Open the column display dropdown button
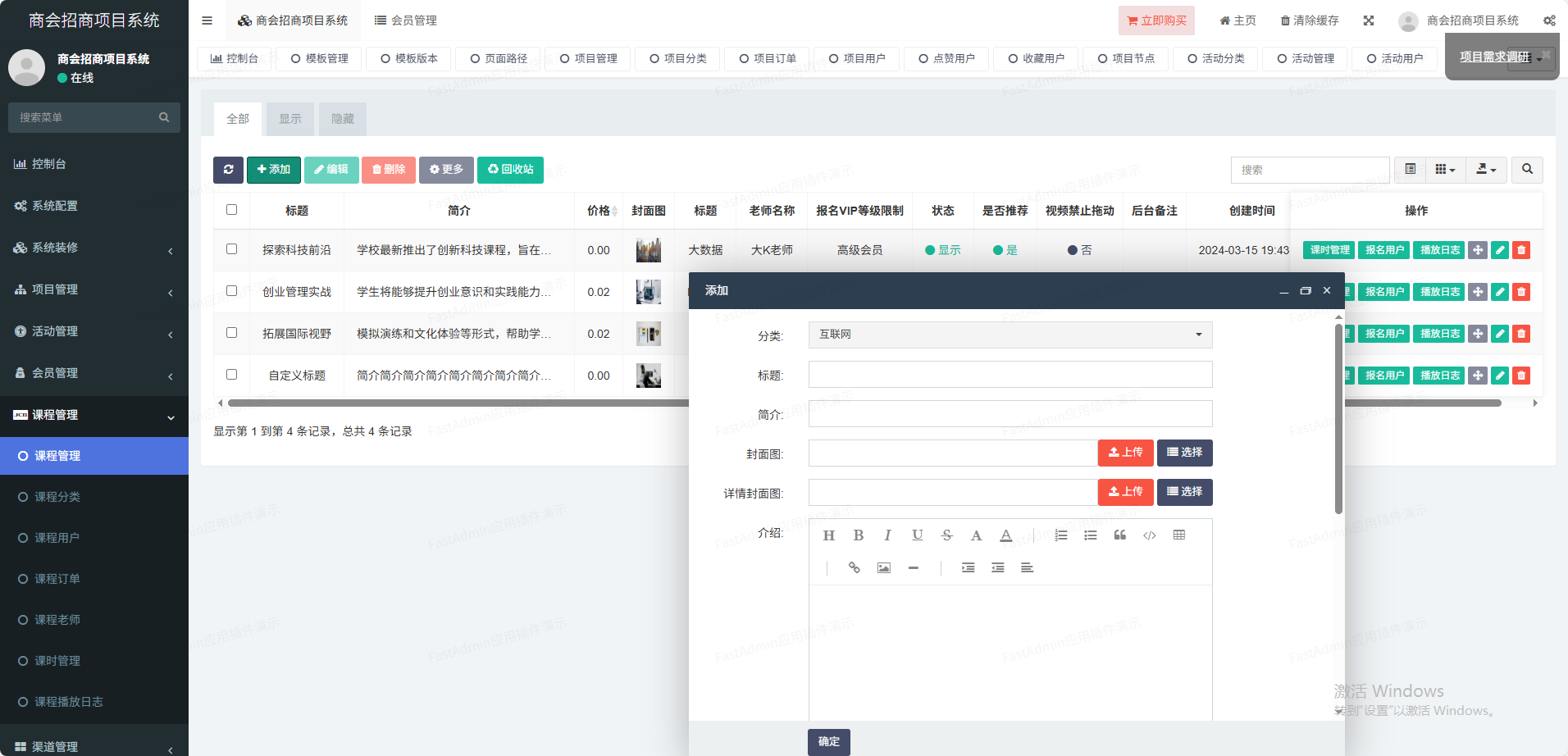1568x756 pixels. [1445, 170]
